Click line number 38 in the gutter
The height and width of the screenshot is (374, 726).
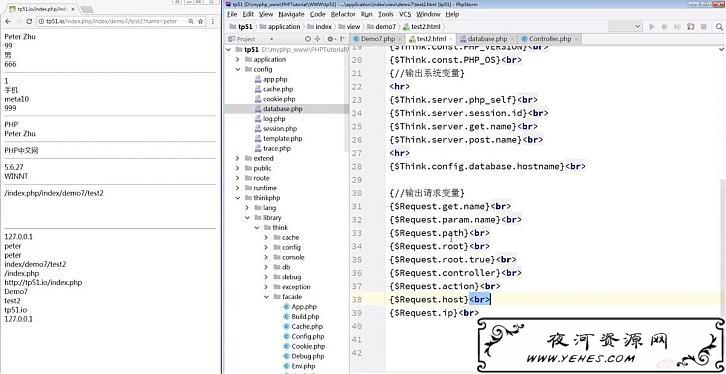357,300
